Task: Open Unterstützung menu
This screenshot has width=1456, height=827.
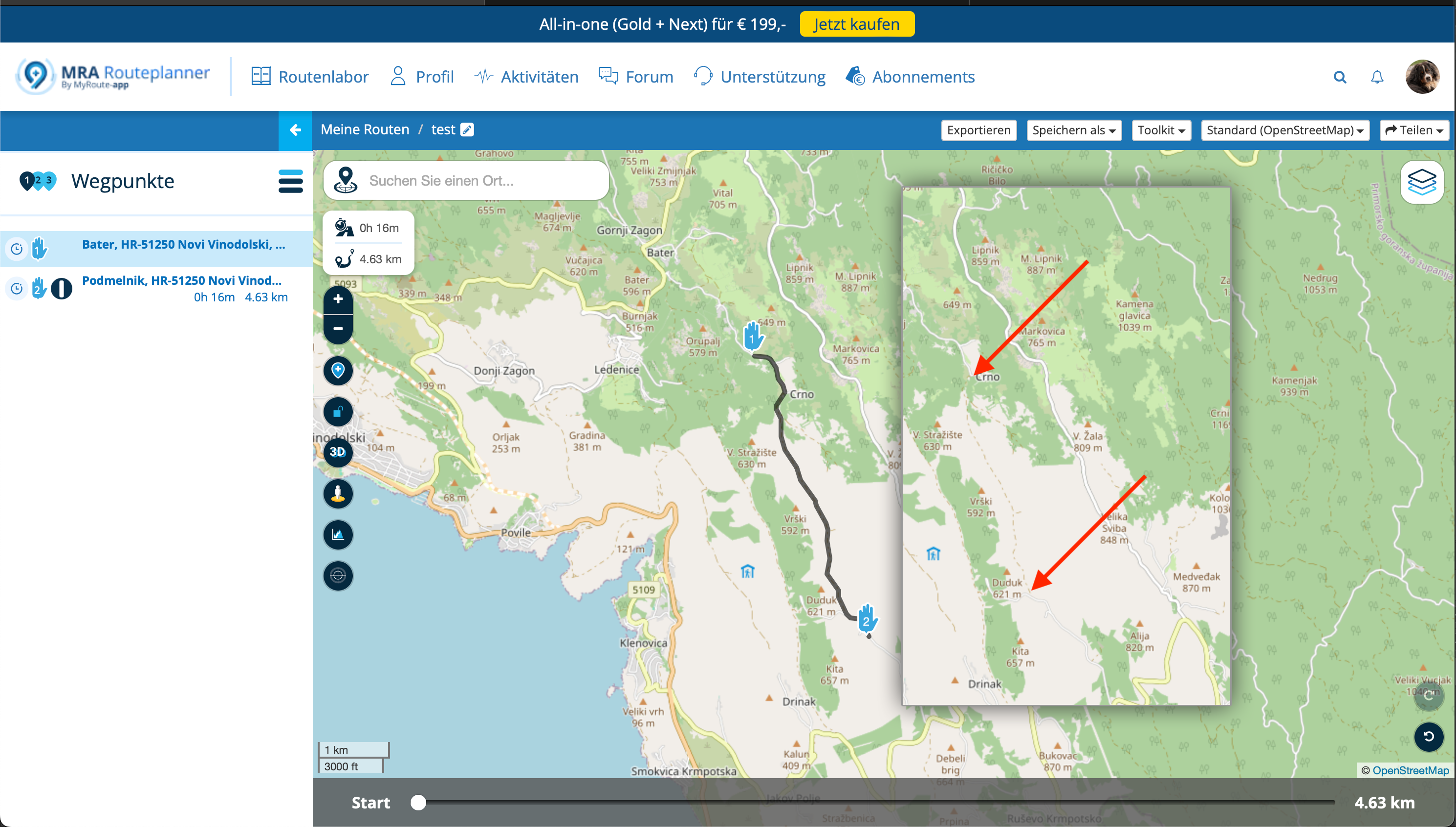Action: [759, 77]
